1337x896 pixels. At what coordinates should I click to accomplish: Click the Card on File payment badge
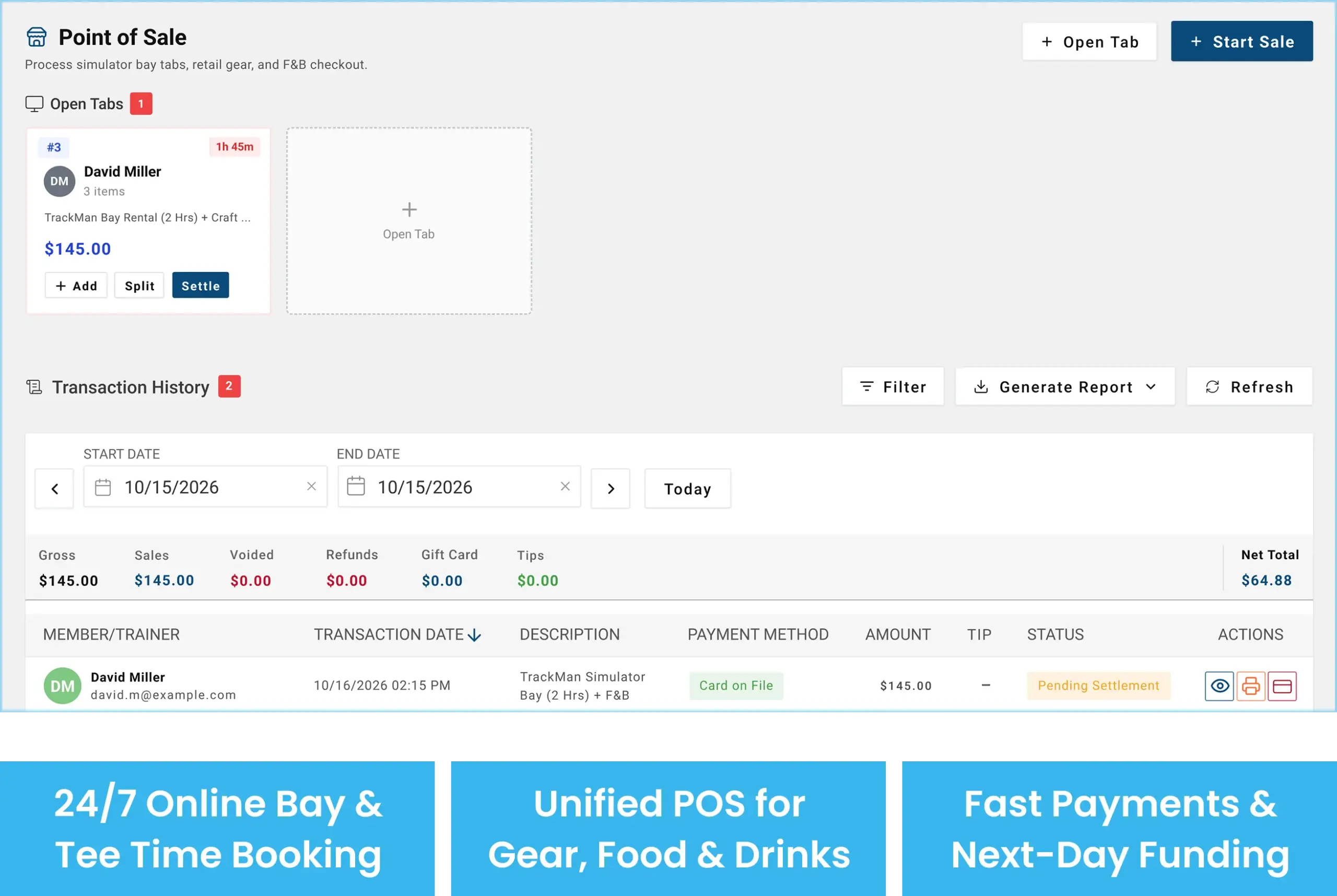(736, 686)
